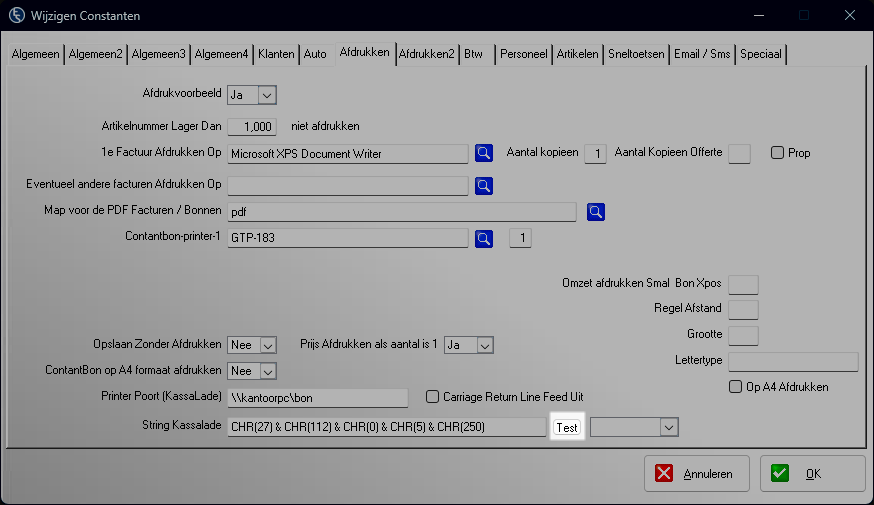
Task: Switch to the Klanten tab
Action: pos(275,54)
